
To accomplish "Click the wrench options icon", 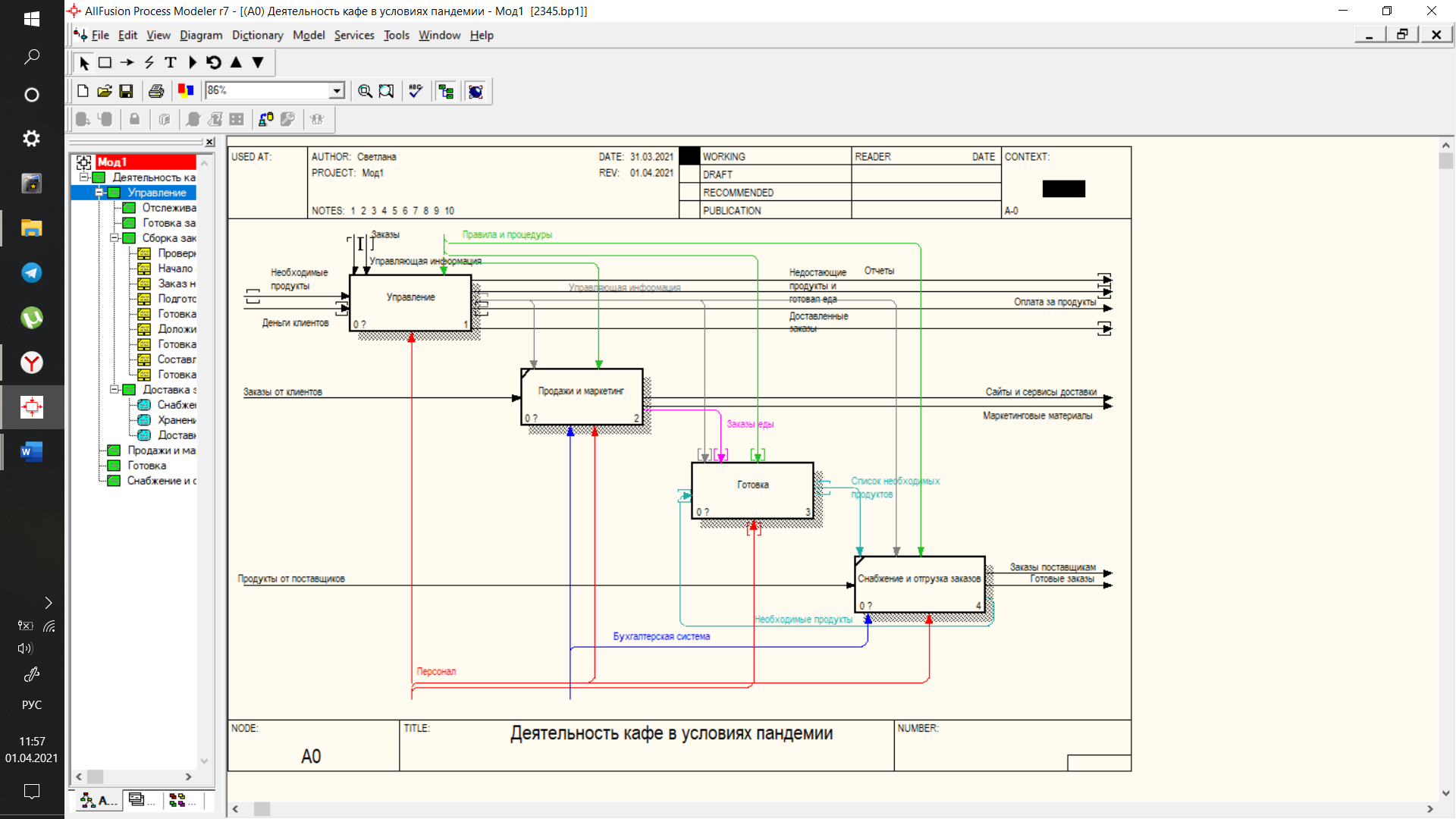I will pos(287,119).
